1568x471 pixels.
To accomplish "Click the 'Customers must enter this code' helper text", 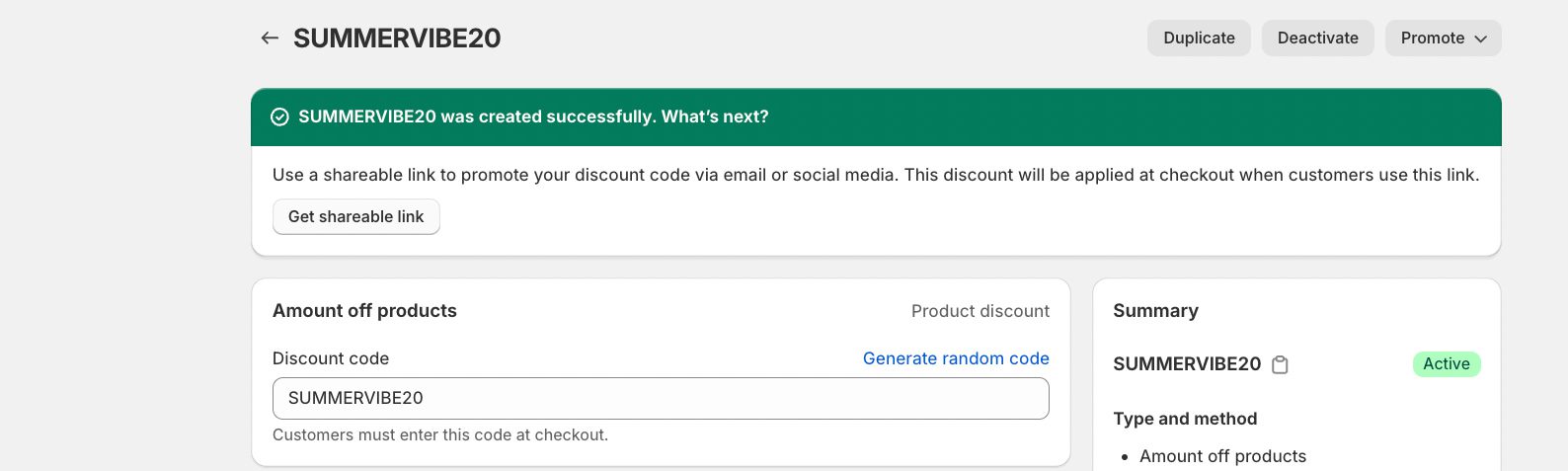I will tap(439, 434).
